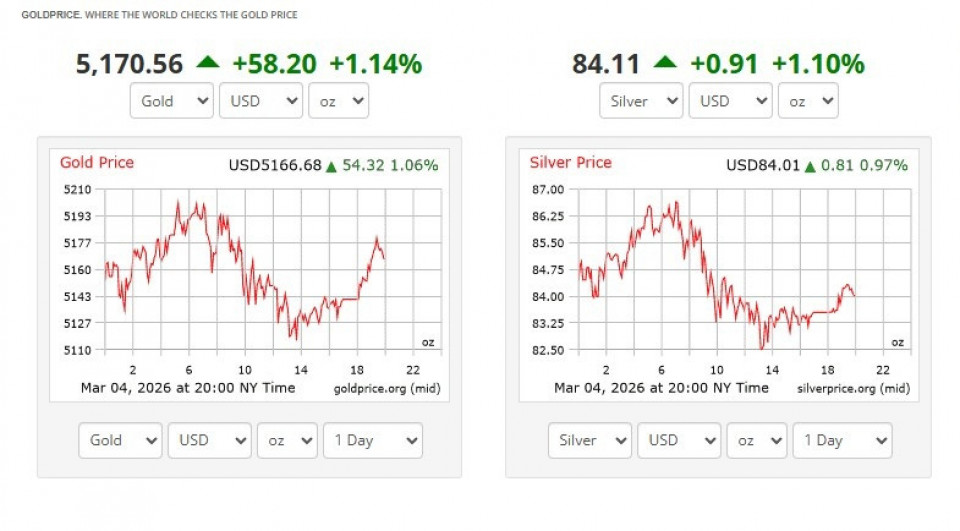Click the silverprice.org (mid) chart label

853,388
